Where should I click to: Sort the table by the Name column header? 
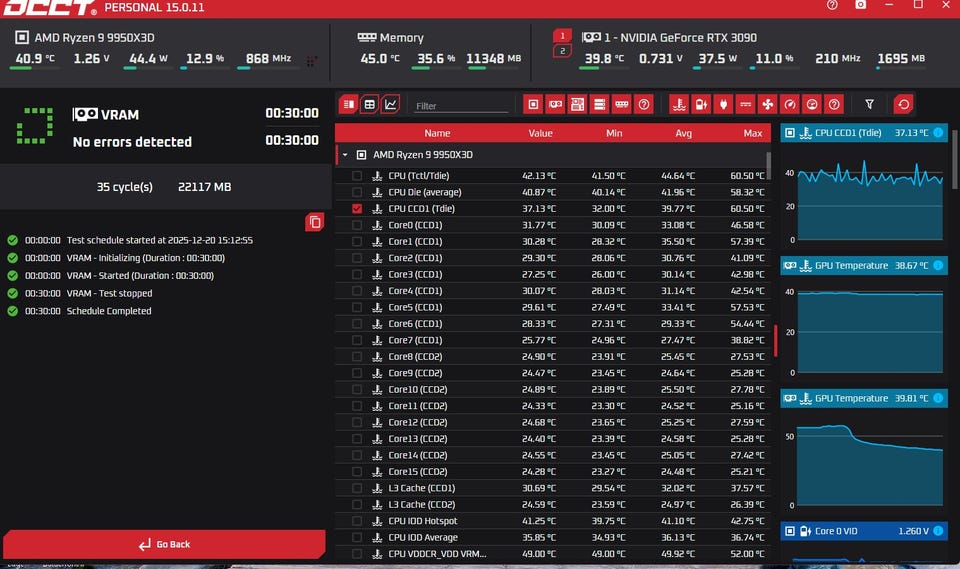pyautogui.click(x=437, y=133)
